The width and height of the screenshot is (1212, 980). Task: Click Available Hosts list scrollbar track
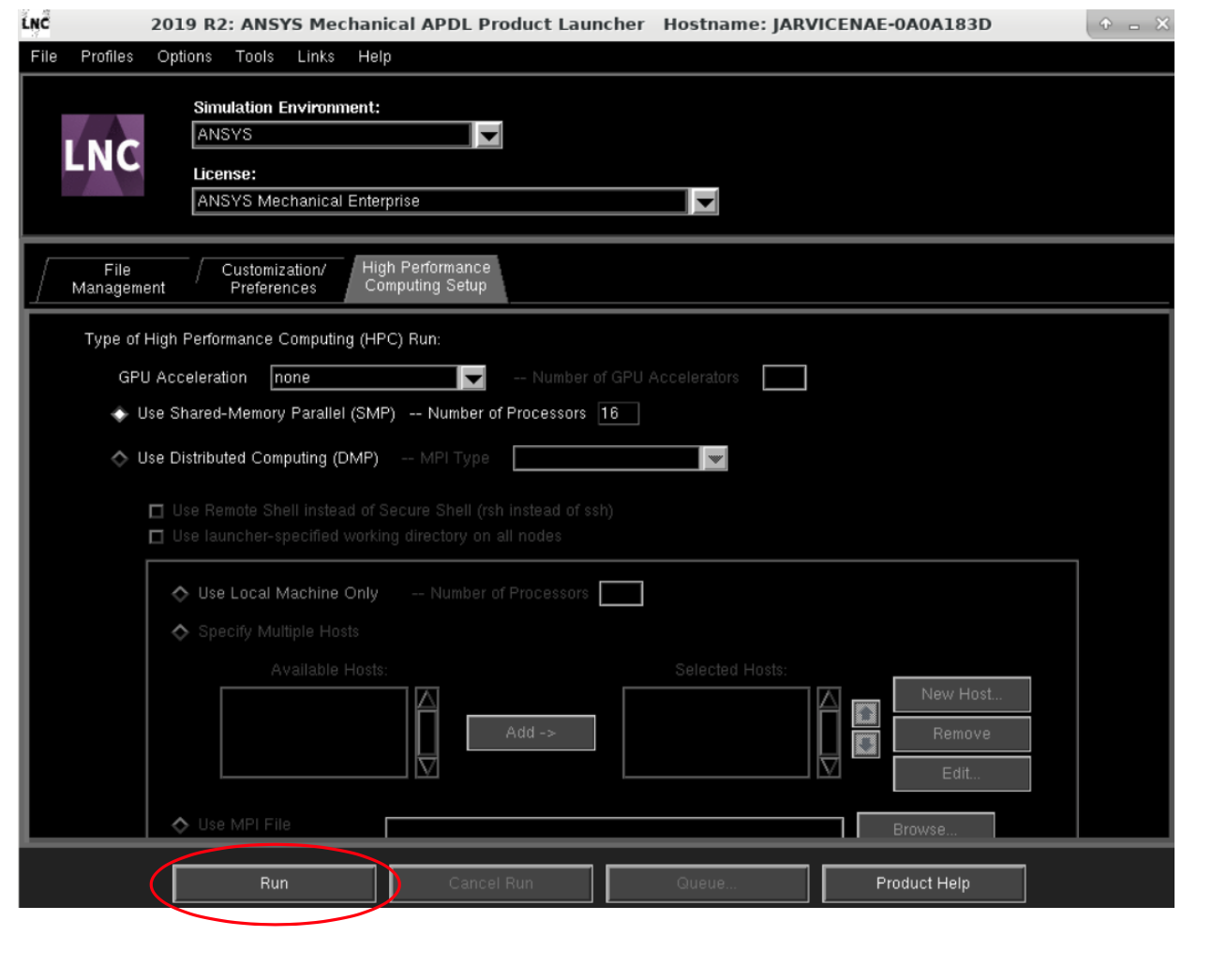pos(427,733)
